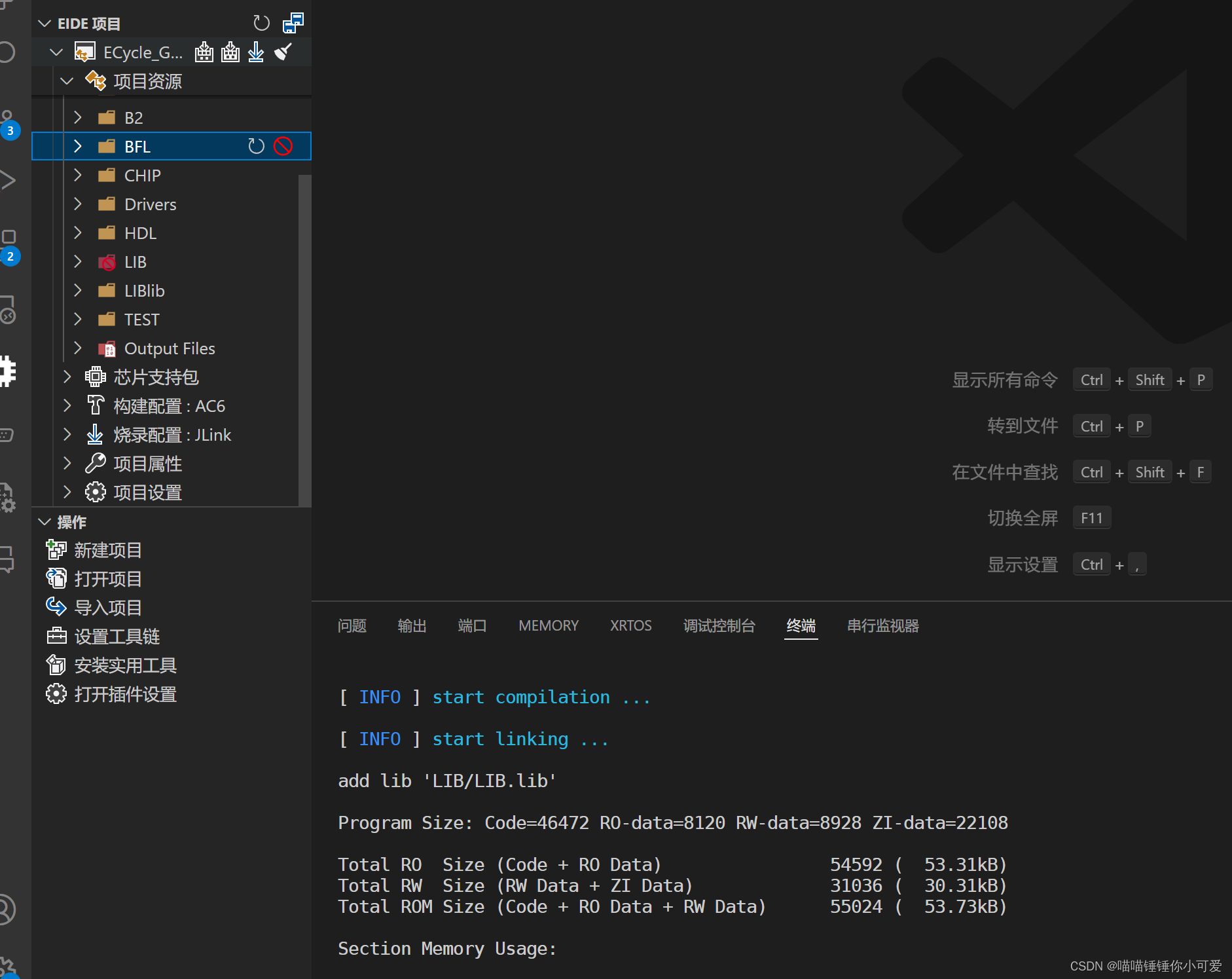
Task: Expand 烧录配置 : JLink
Action: [x=67, y=434]
